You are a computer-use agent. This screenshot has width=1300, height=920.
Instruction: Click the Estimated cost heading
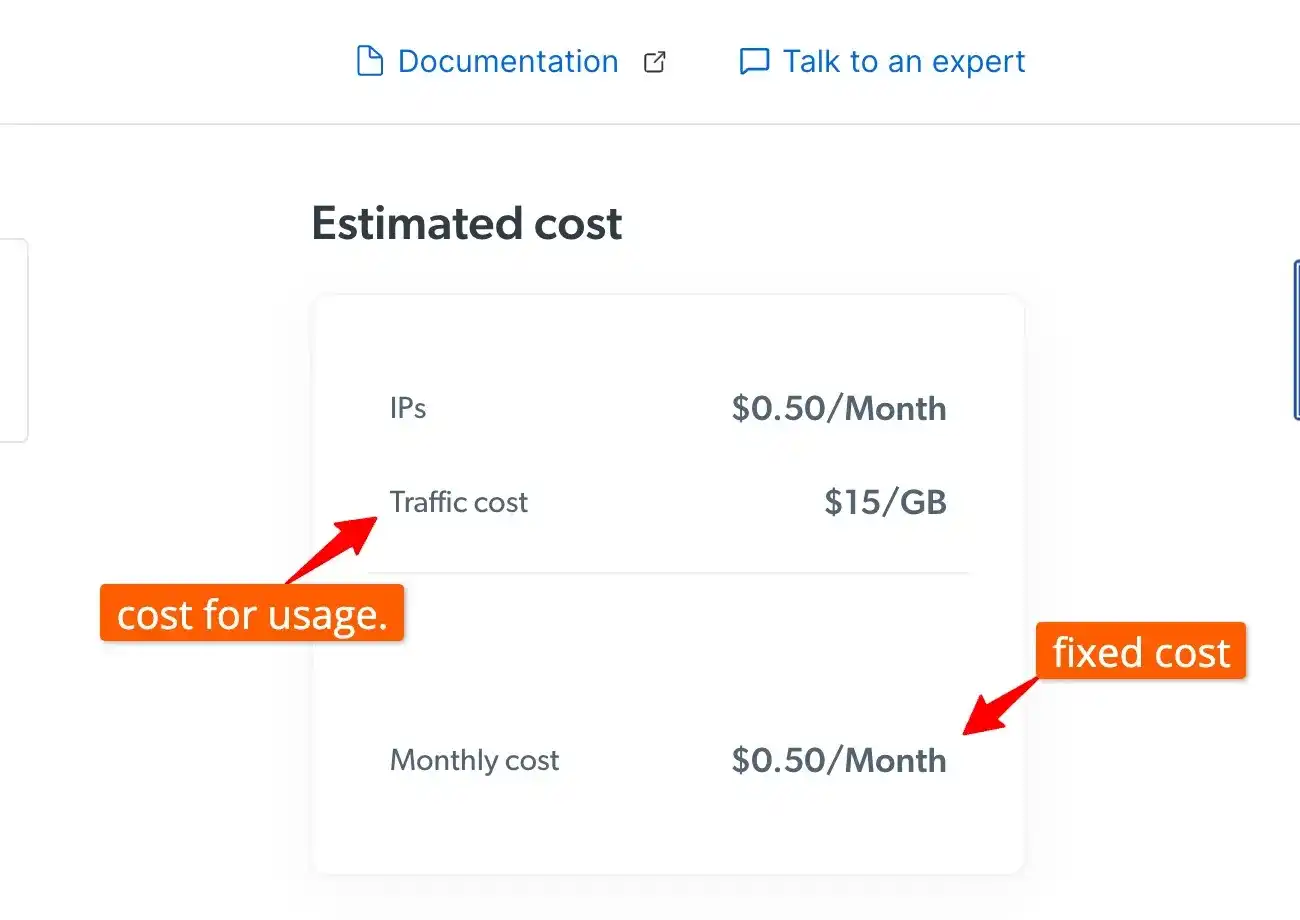point(467,223)
